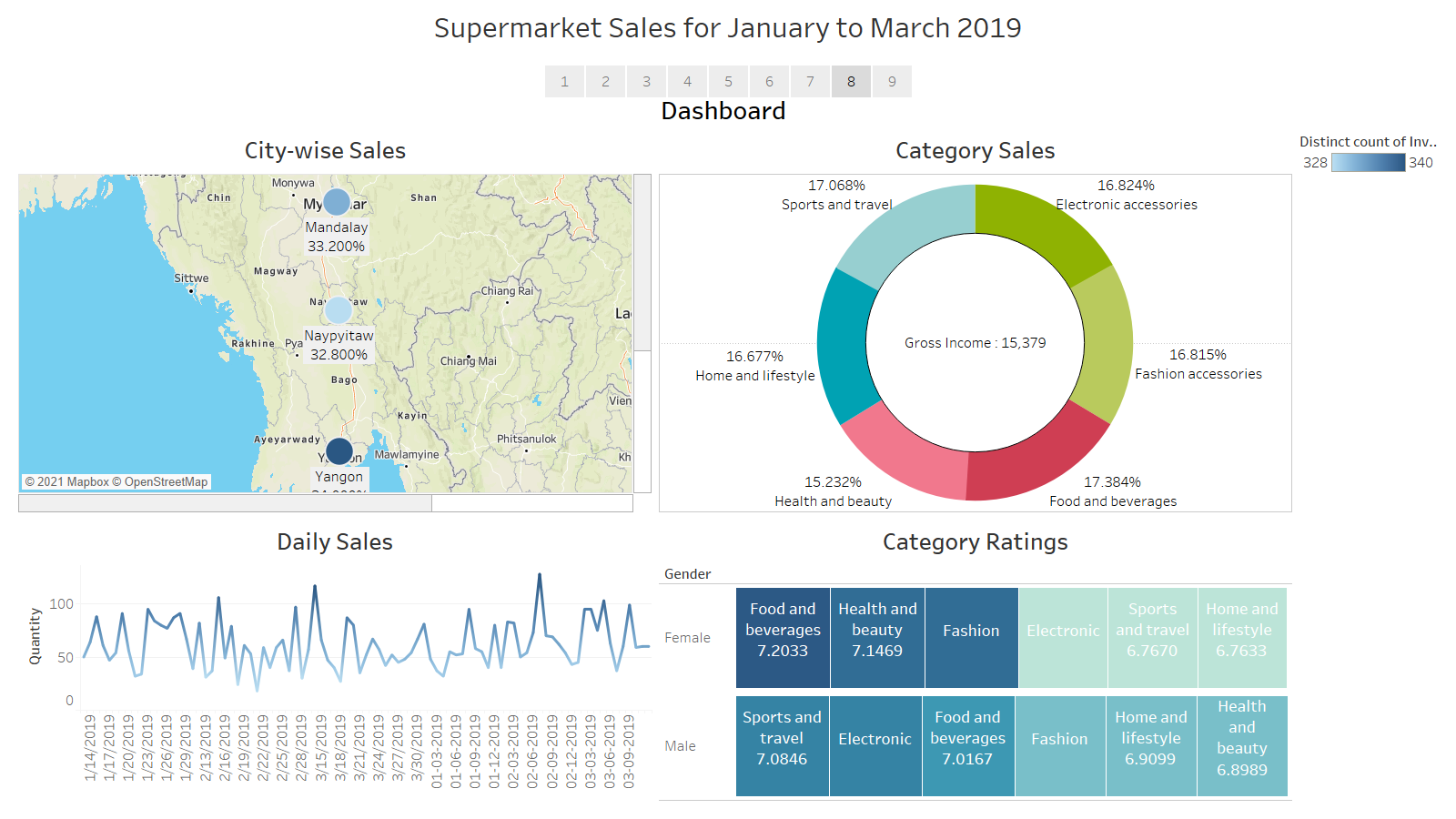Switch to page 9 of the dashboard
The height and width of the screenshot is (819, 1456).
(x=892, y=81)
